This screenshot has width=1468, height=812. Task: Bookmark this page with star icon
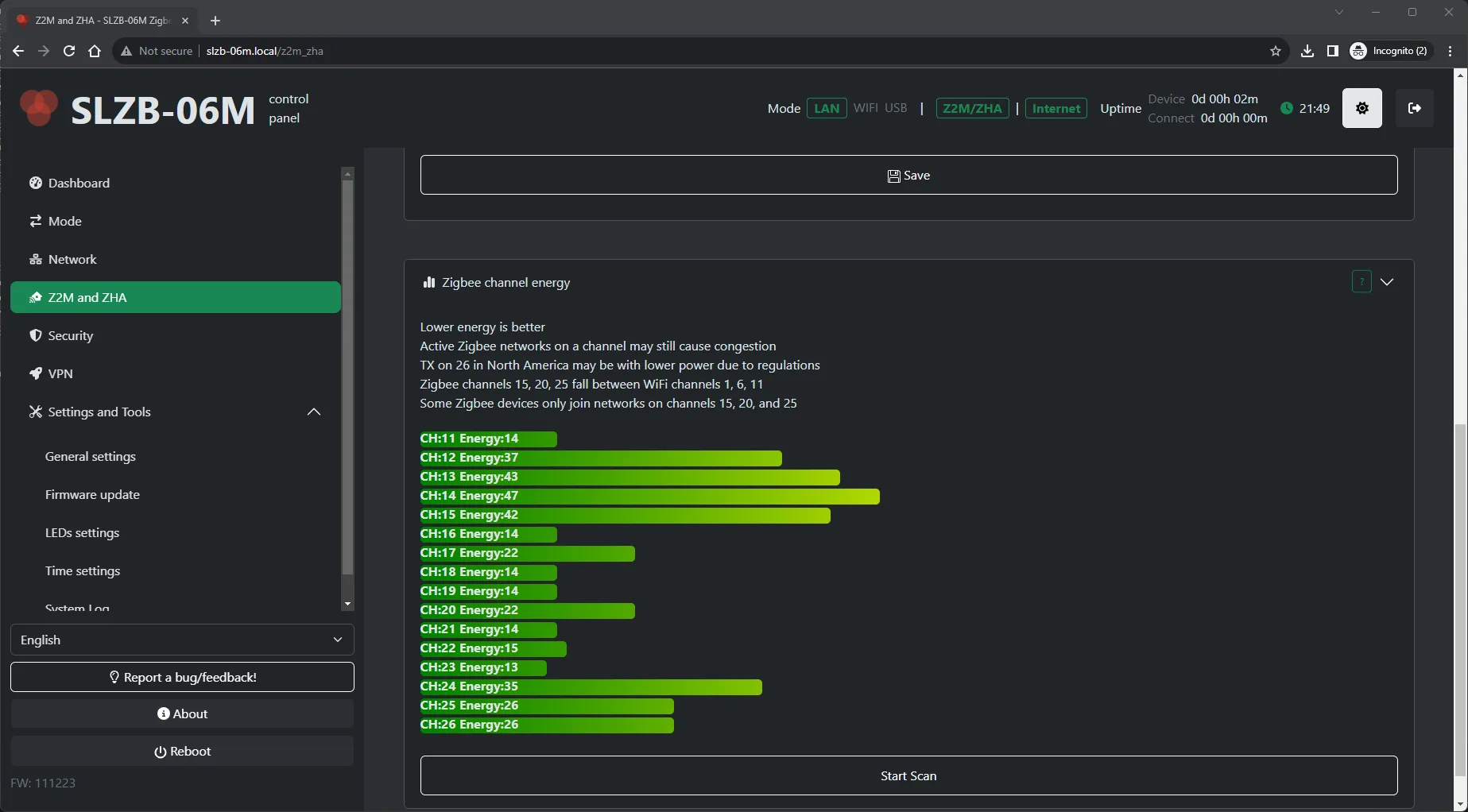(x=1275, y=51)
